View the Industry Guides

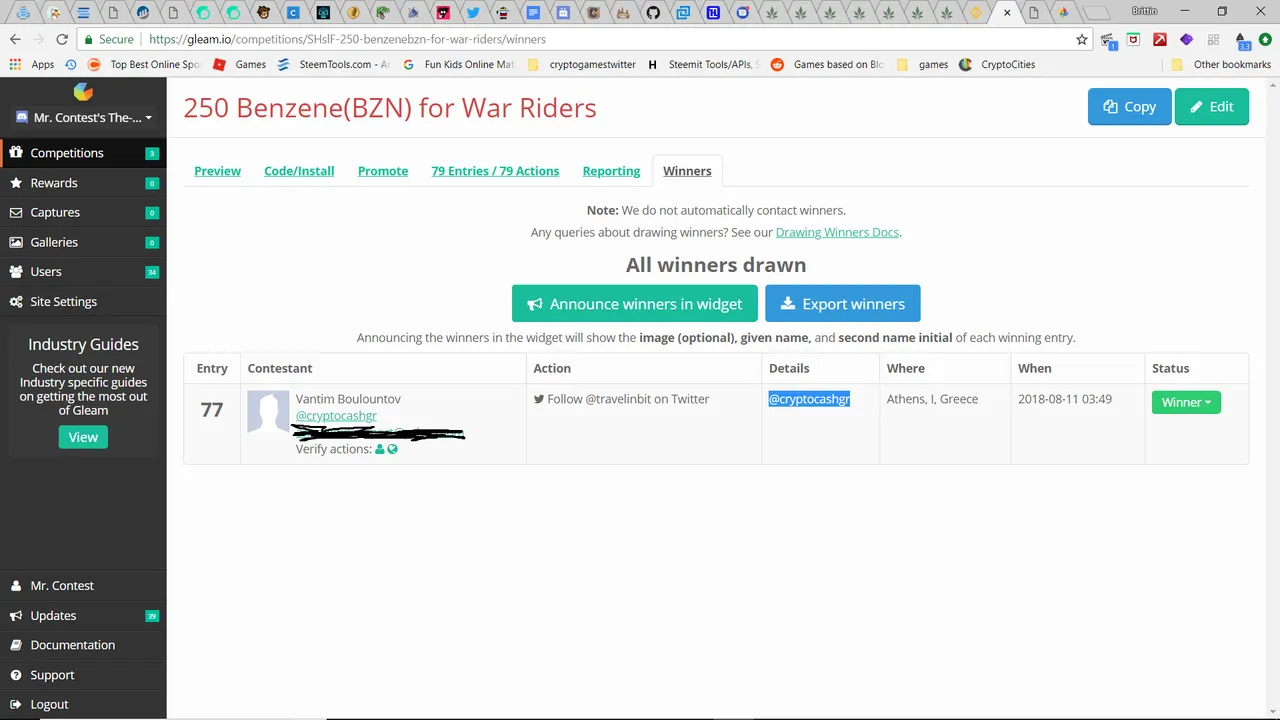point(83,437)
